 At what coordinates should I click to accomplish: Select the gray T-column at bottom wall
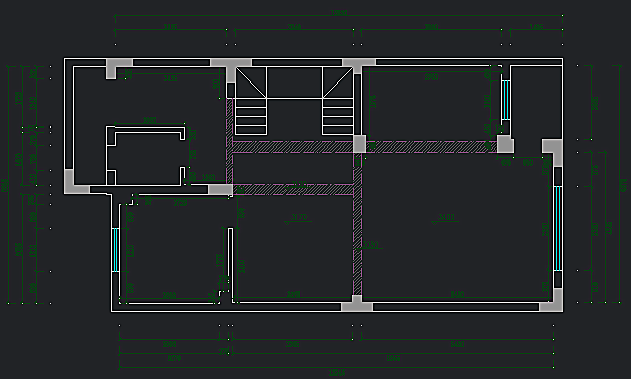pyautogui.click(x=357, y=304)
